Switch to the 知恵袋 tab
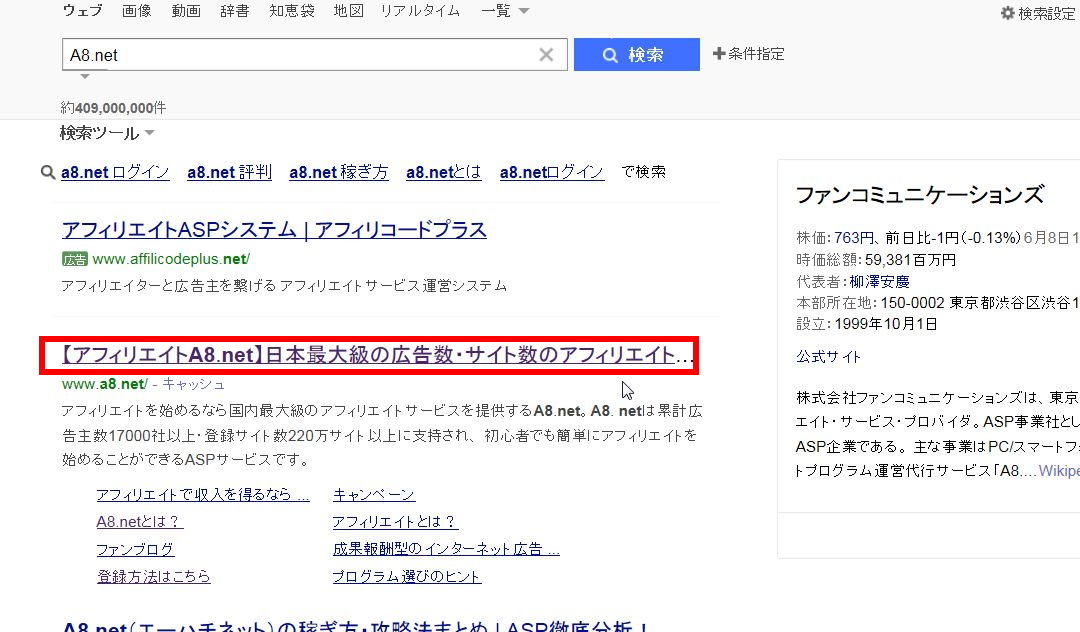The image size is (1080, 632). point(292,10)
